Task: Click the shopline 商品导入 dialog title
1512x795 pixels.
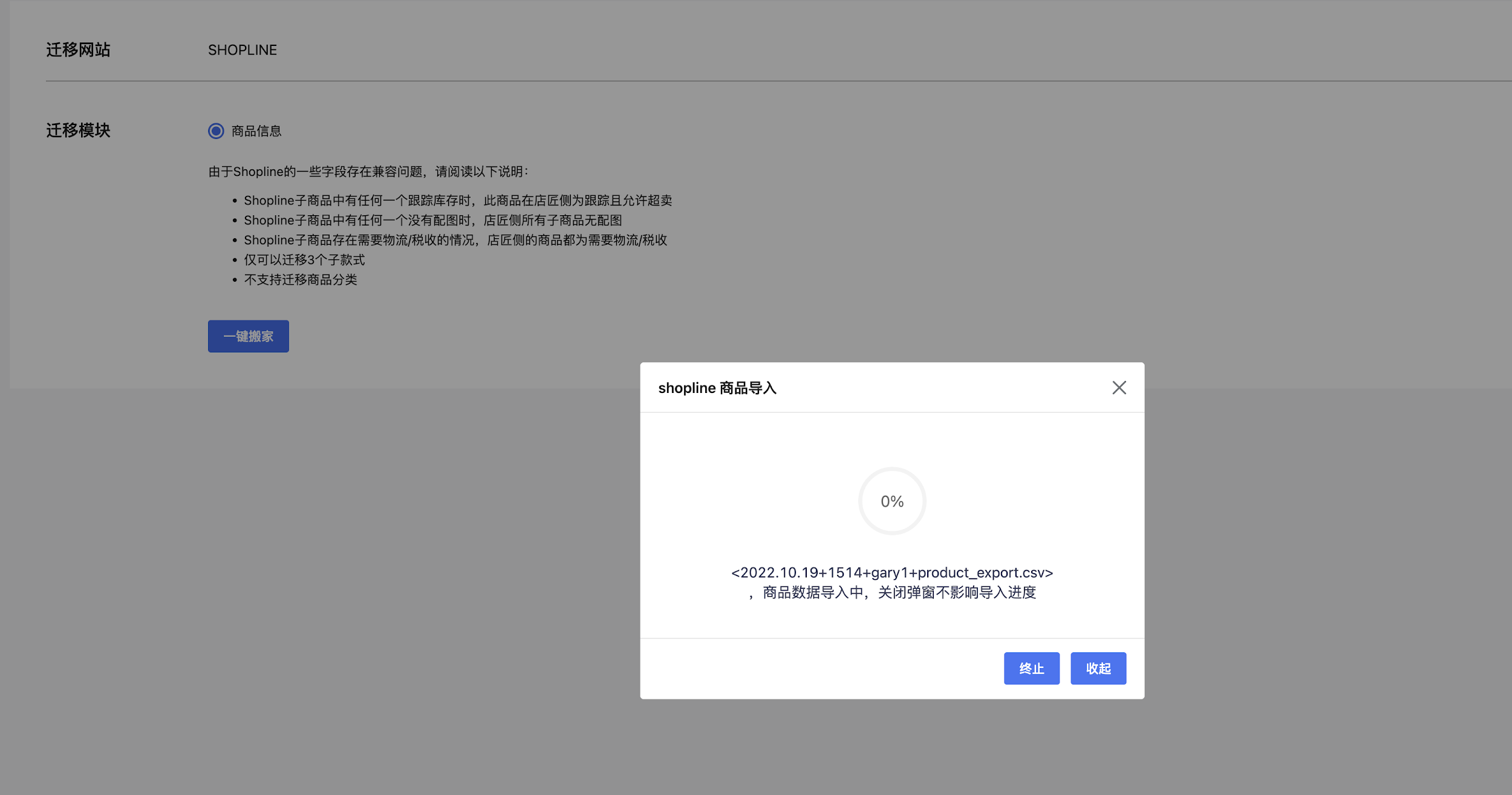Action: point(717,388)
